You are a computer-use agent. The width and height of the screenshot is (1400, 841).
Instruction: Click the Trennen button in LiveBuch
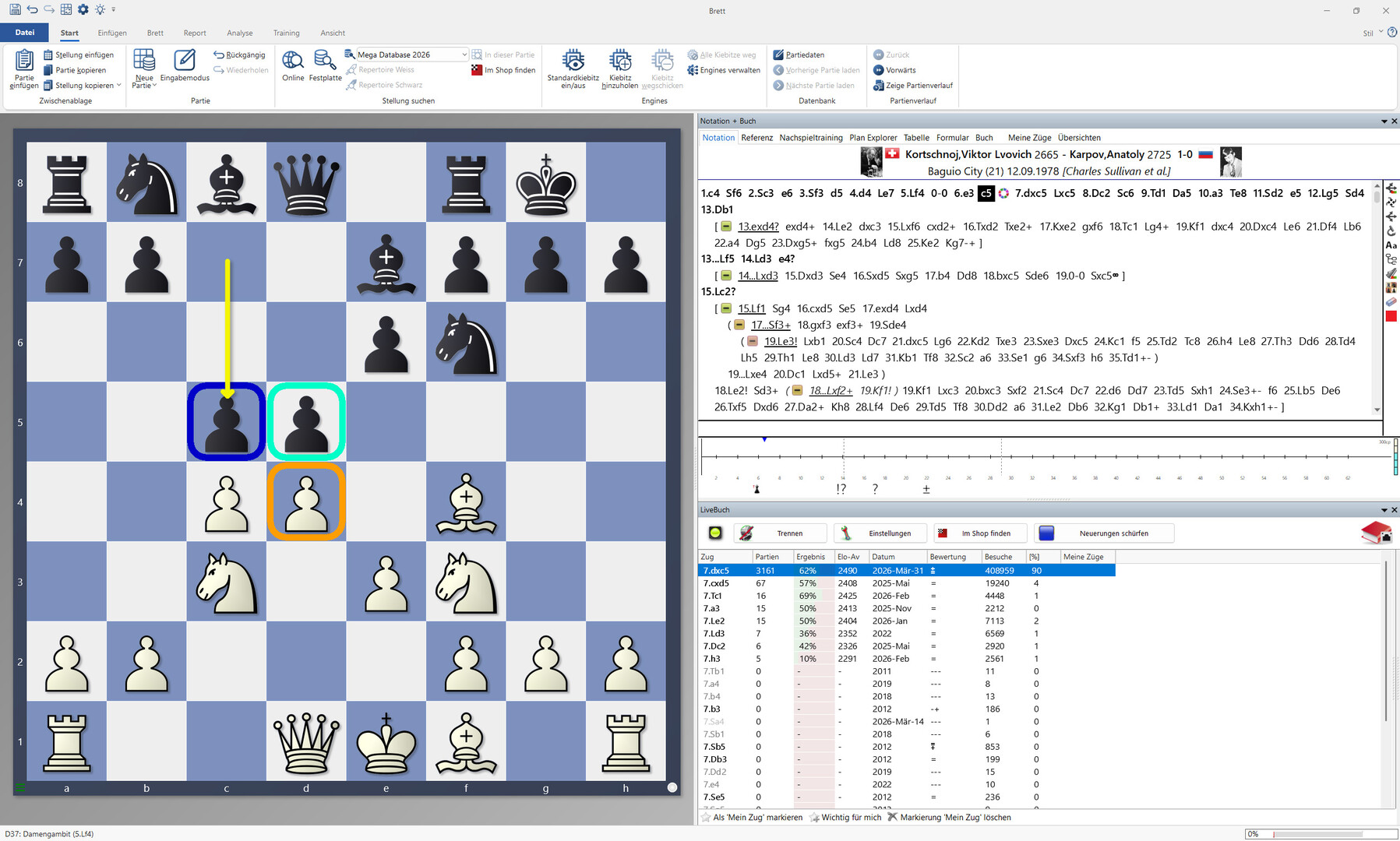(780, 533)
